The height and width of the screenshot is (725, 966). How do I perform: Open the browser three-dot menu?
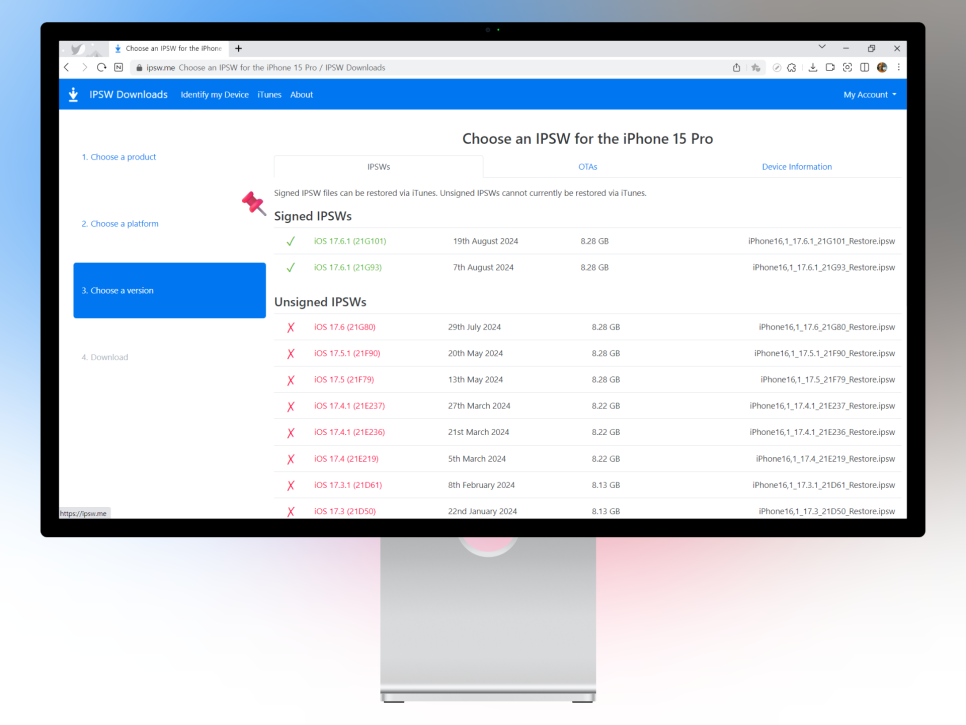pos(898,67)
